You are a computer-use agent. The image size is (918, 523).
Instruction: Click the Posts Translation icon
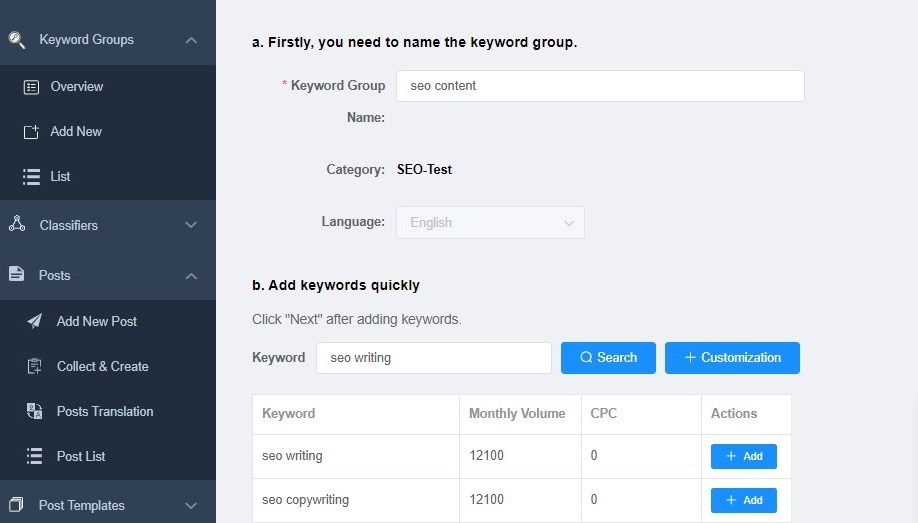pos(35,411)
